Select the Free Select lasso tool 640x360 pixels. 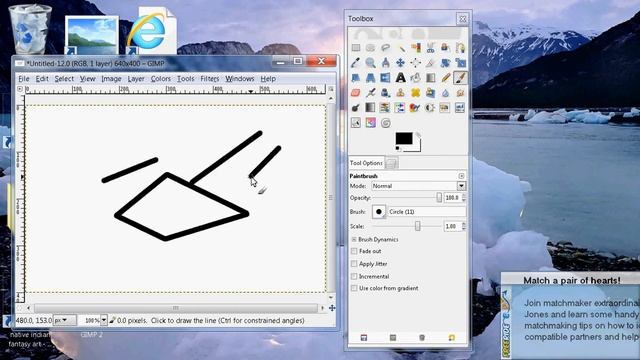click(385, 48)
